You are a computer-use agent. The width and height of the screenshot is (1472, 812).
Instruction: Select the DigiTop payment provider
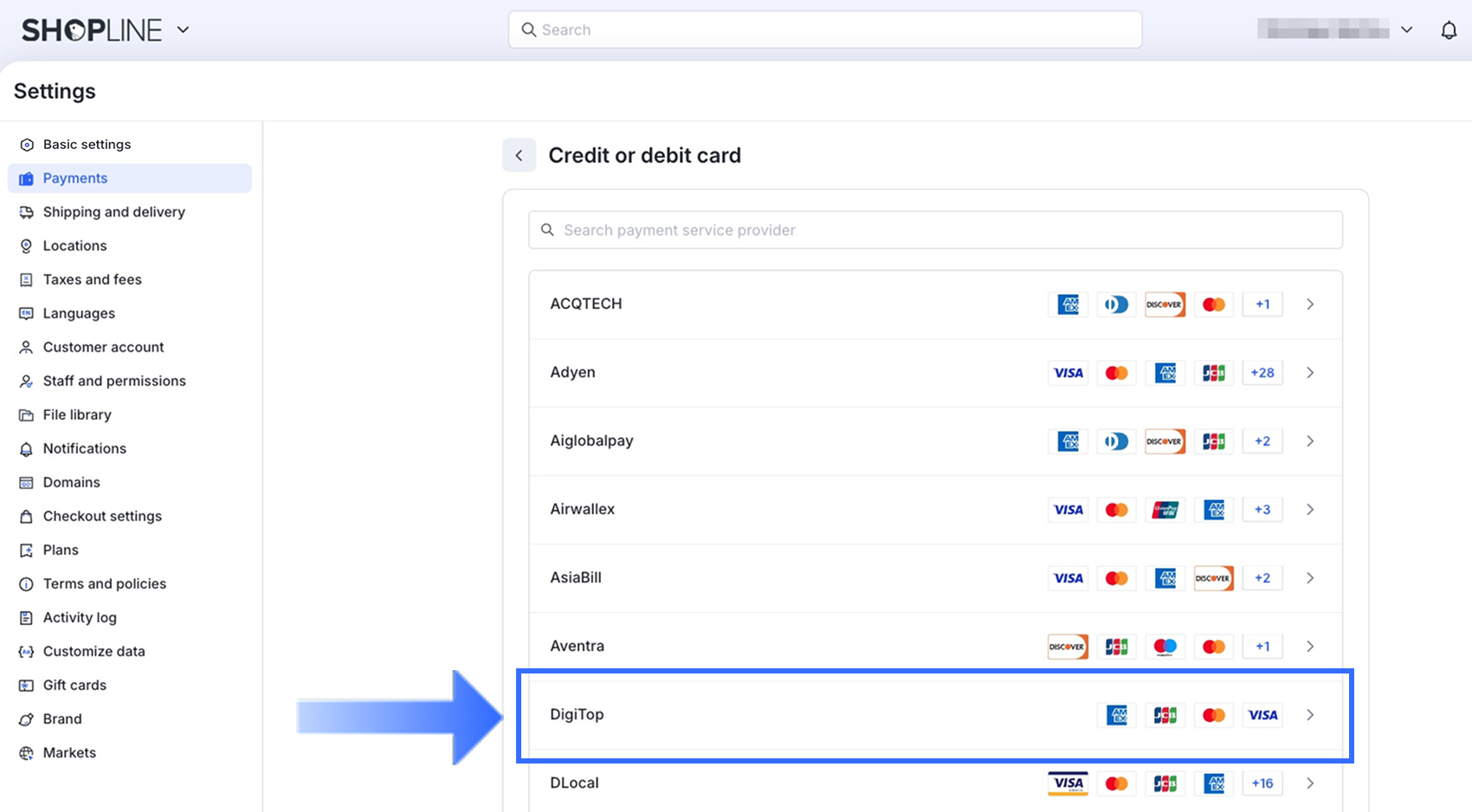pos(578,715)
